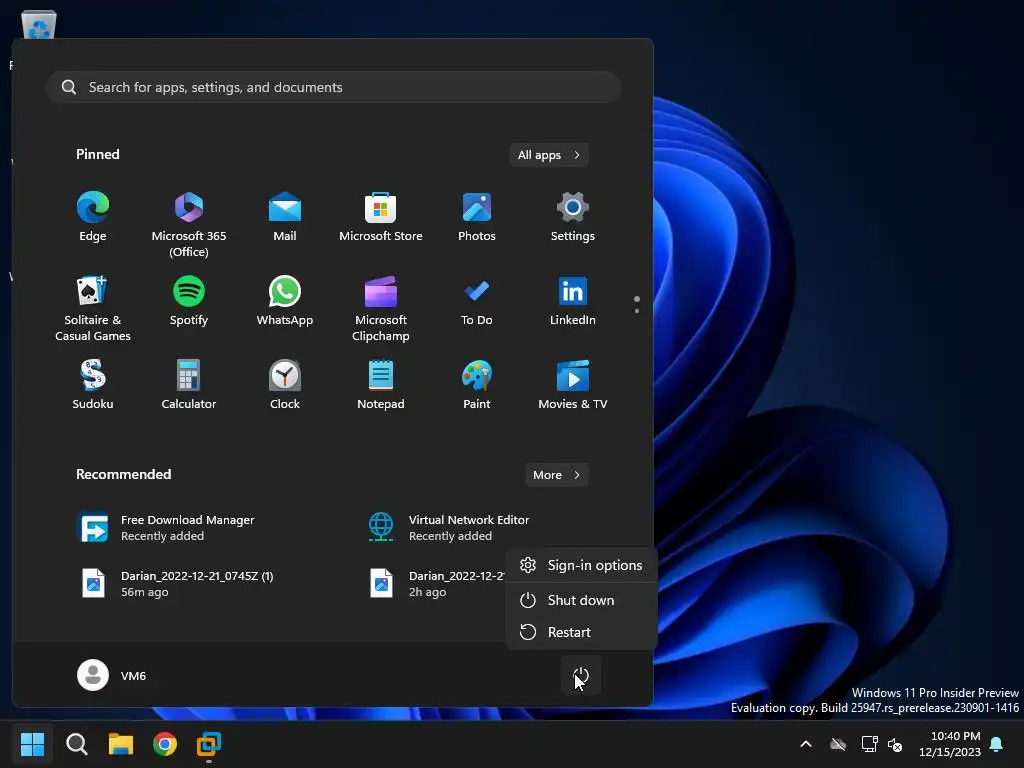
Task: Open OneDrive tray icon
Action: tap(838, 744)
